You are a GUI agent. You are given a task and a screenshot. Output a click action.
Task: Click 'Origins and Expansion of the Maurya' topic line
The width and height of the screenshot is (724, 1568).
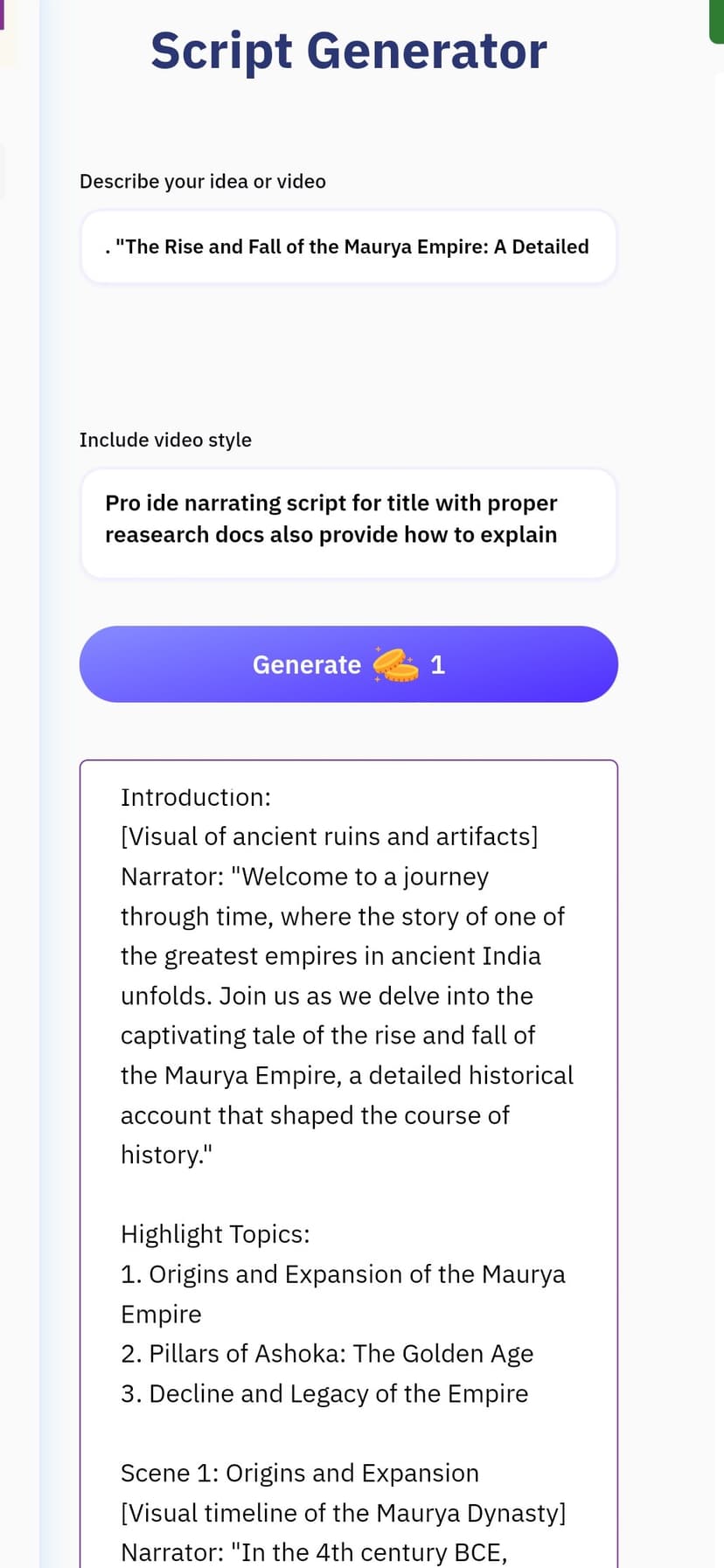[343, 1274]
